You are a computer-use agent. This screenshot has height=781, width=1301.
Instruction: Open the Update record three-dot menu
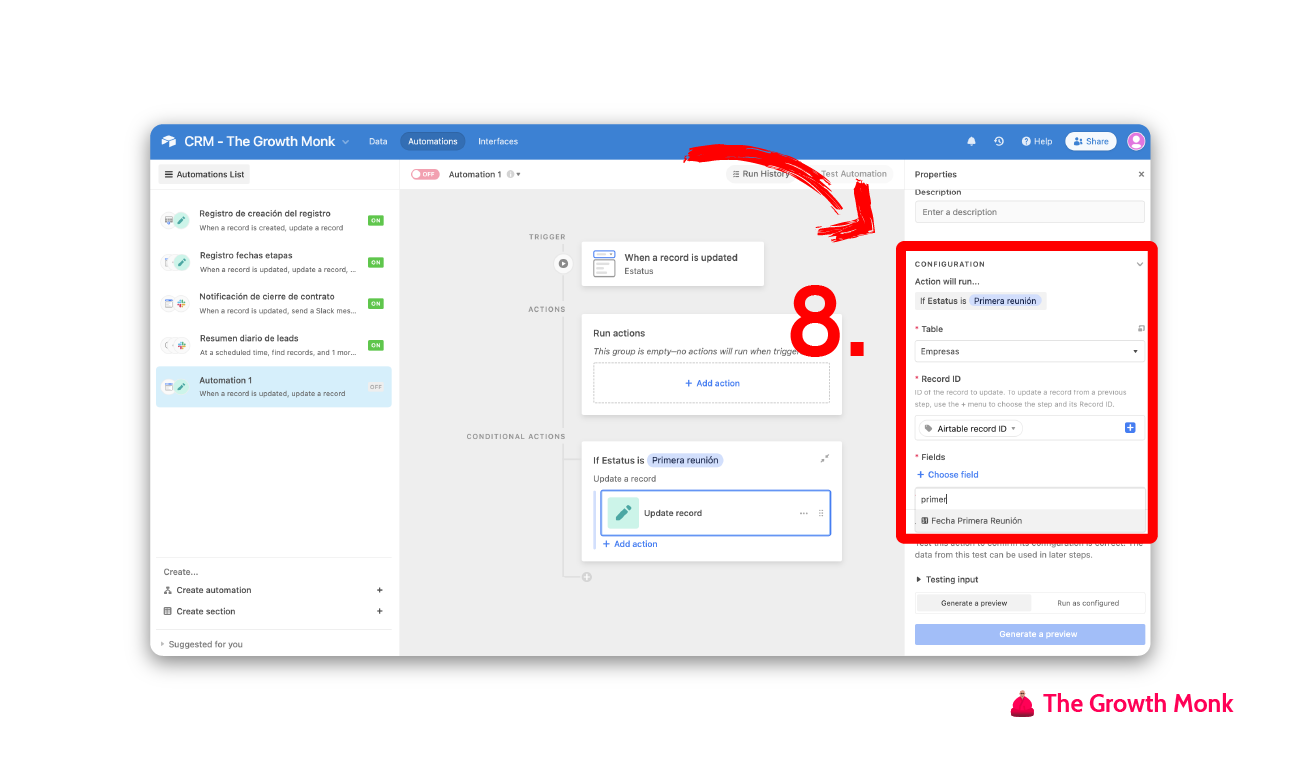[x=804, y=513]
